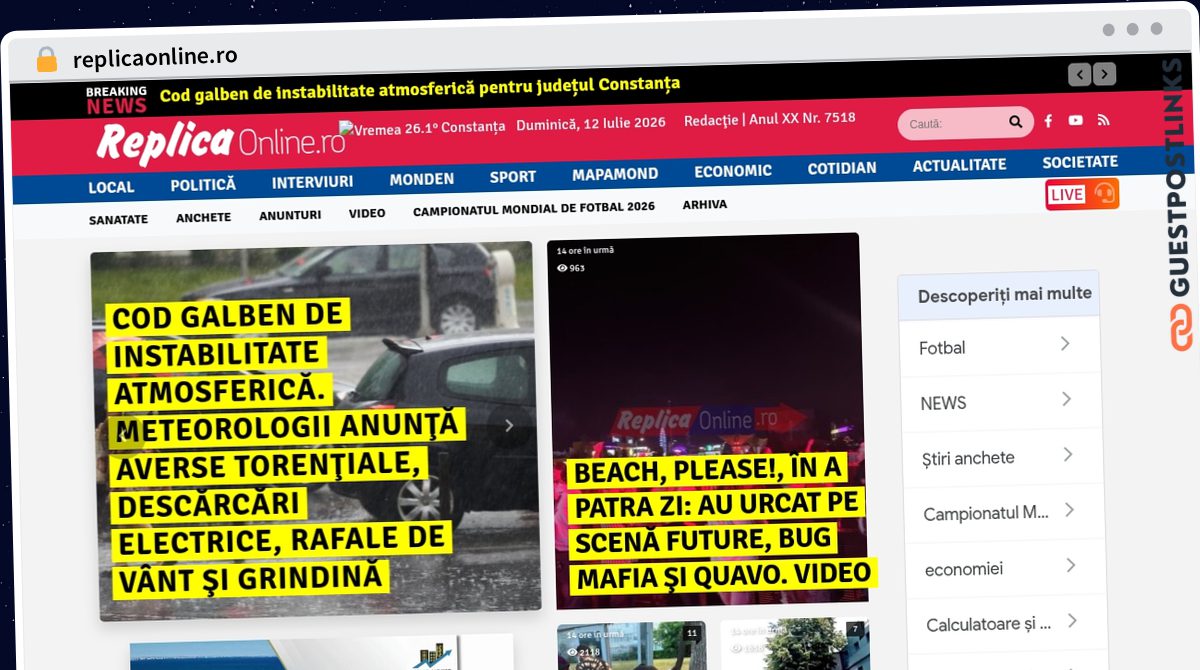Image resolution: width=1200 pixels, height=670 pixels.
Task: Open the ECONOMIC section
Action: tap(733, 171)
